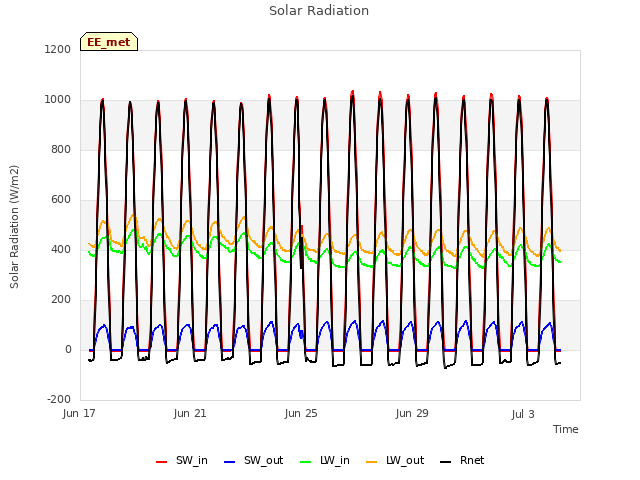Toggle the LW_out legend entry
Viewport: 640px width, 480px height.
[395, 461]
